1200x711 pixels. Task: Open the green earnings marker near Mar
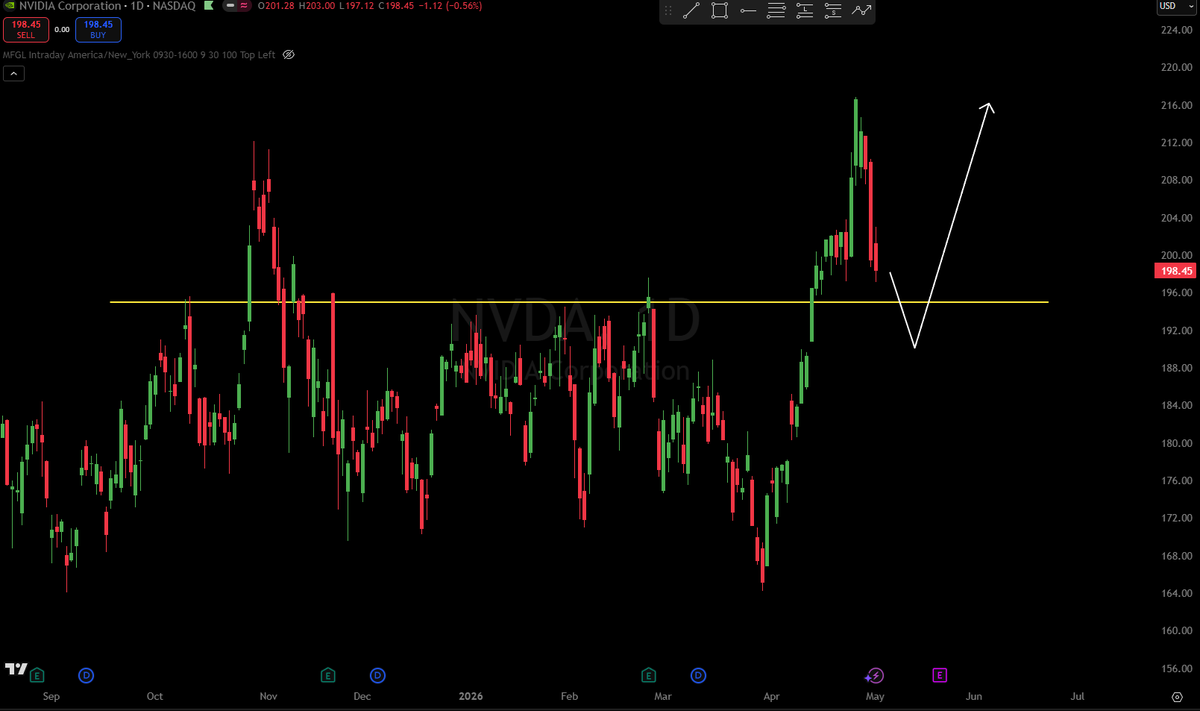pyautogui.click(x=649, y=675)
